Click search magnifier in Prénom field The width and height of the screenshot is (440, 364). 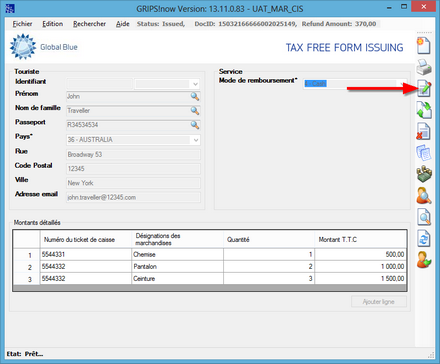click(195, 96)
